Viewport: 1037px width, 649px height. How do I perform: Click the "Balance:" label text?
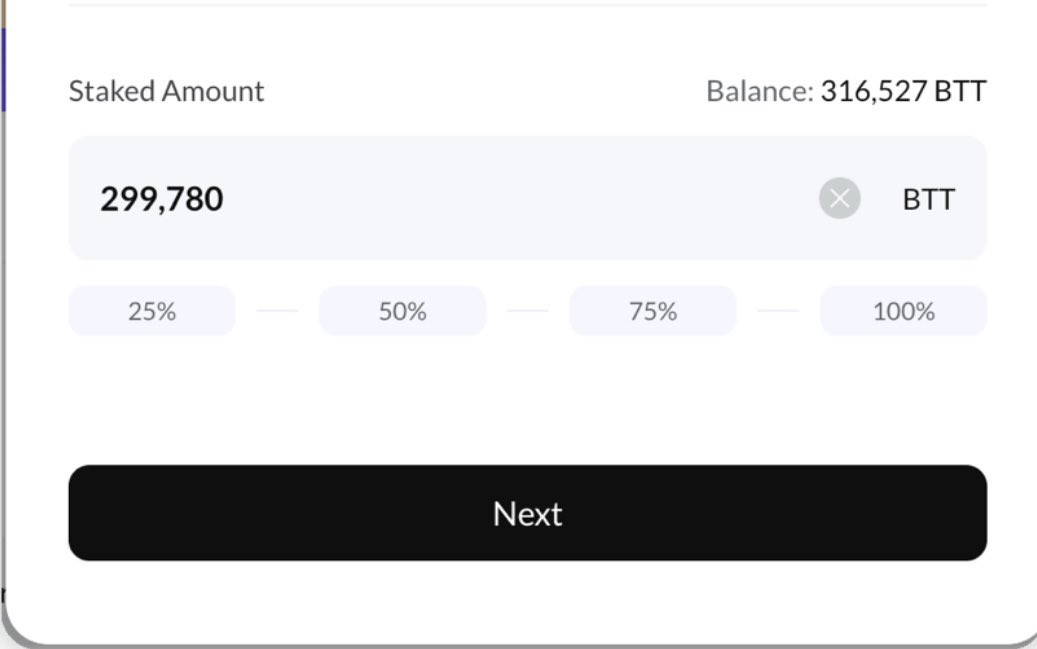759,91
